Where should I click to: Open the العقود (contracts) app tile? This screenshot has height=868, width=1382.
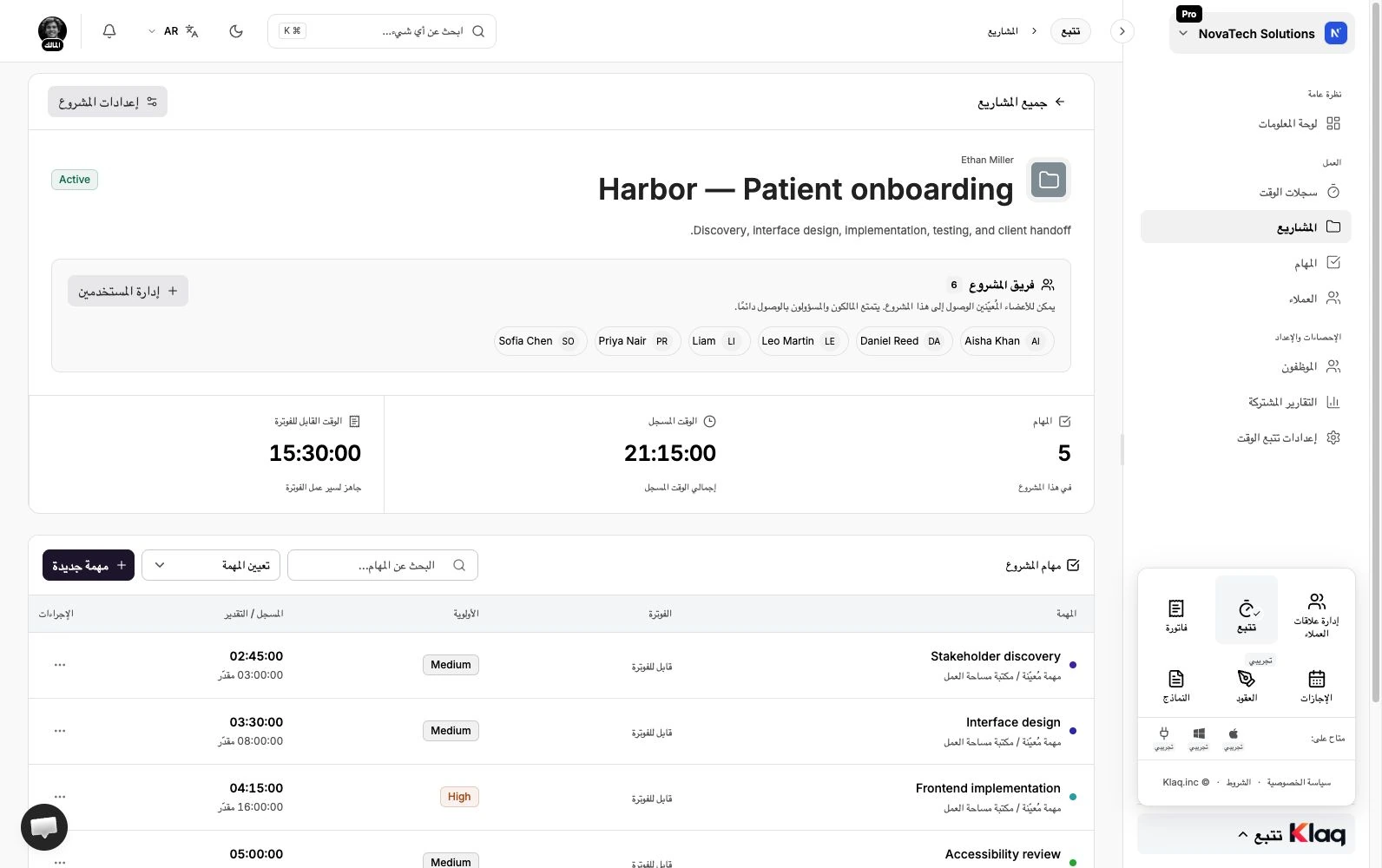tap(1247, 686)
